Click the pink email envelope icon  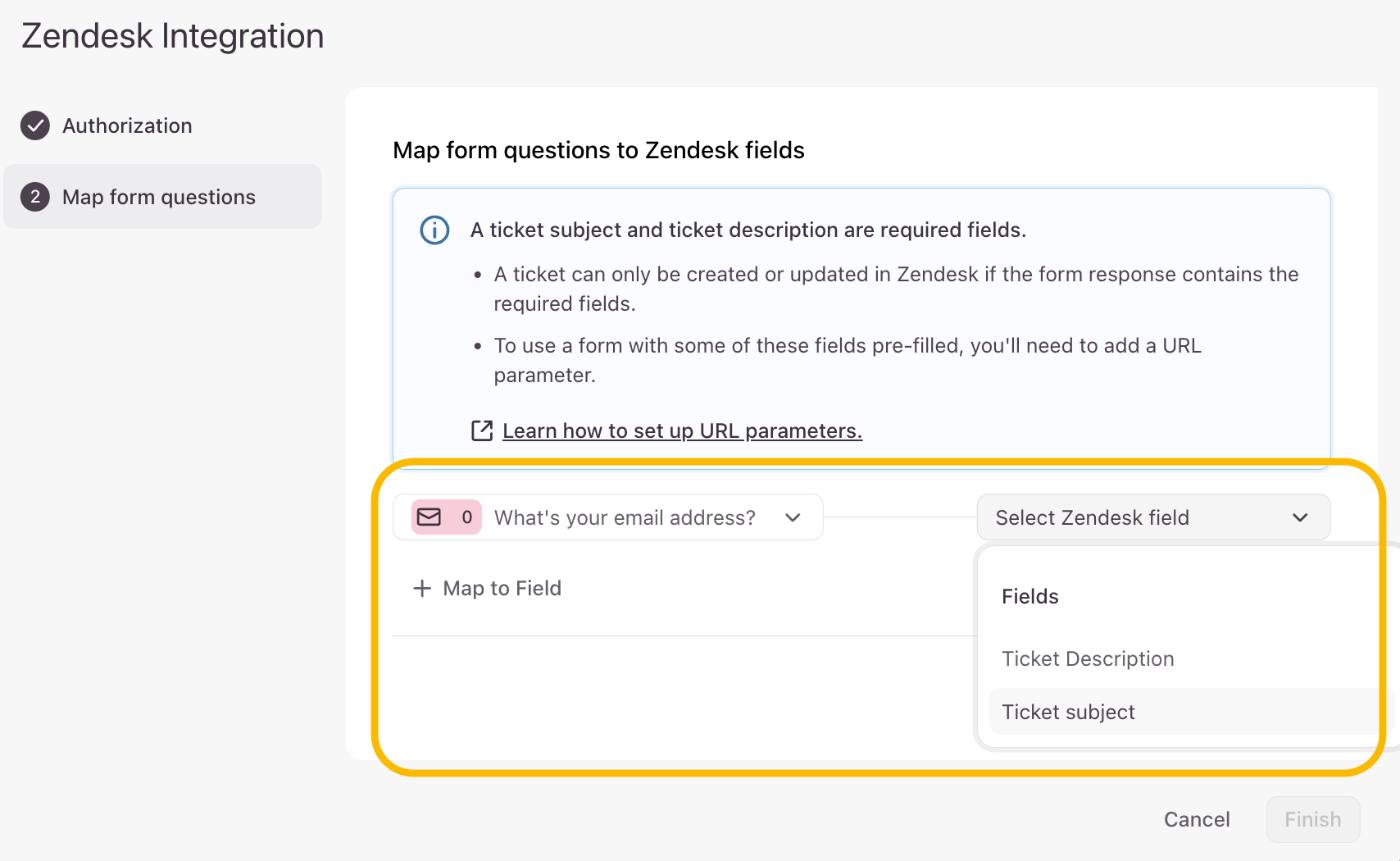coord(430,517)
